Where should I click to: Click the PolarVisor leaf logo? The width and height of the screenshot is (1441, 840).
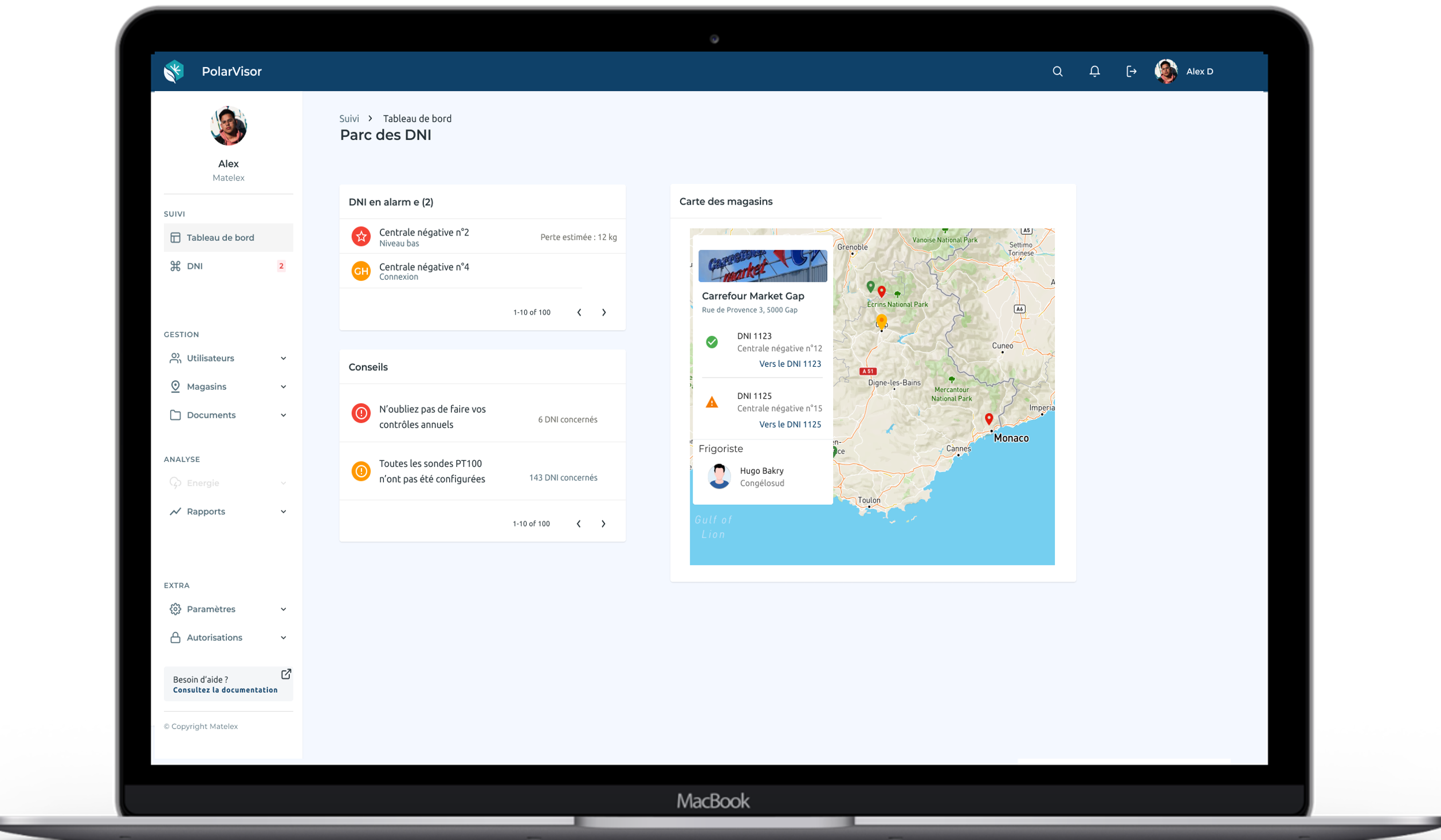pyautogui.click(x=174, y=71)
